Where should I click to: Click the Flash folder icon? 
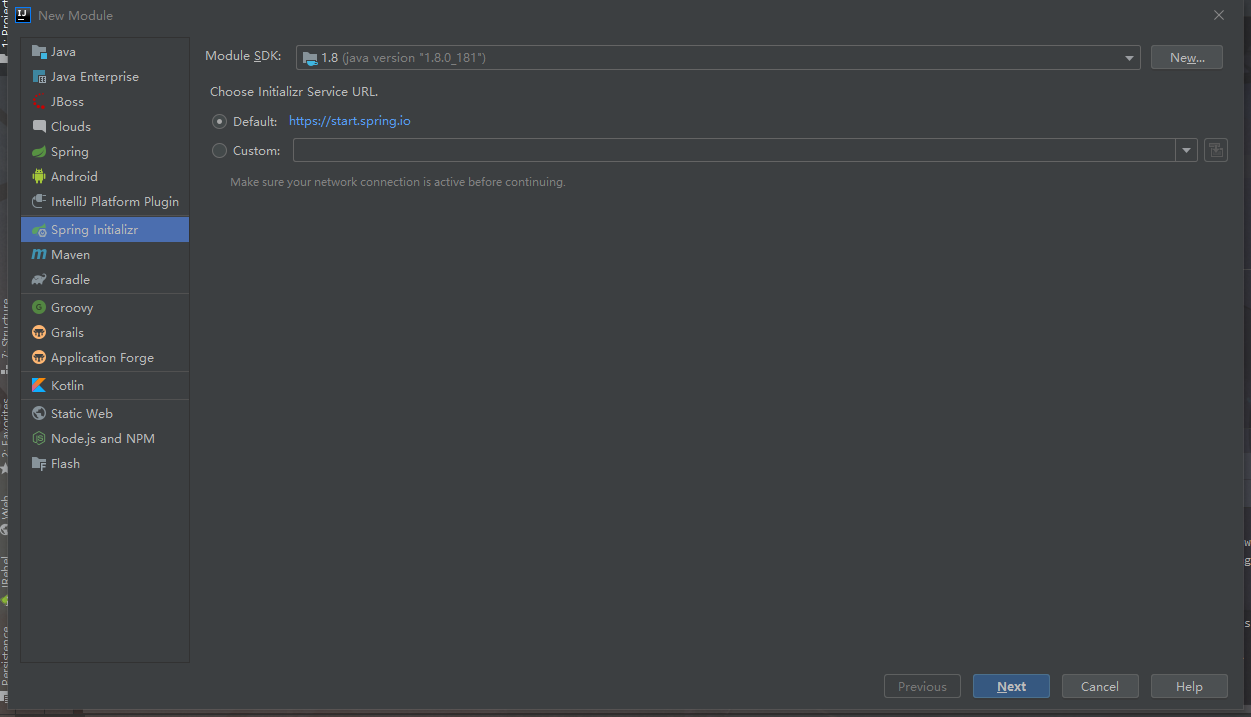39,463
